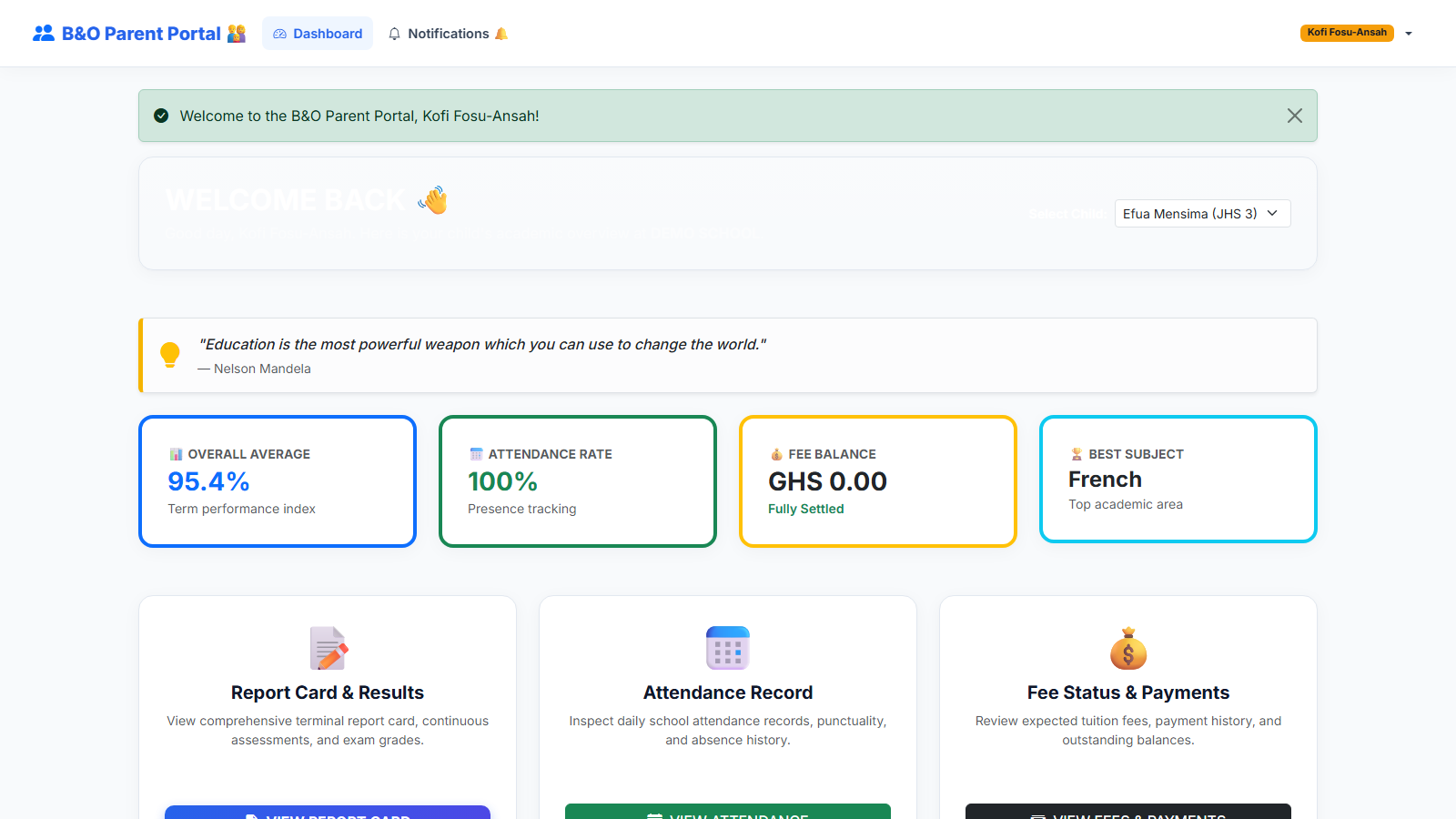
Task: Click the B&O Parent Portal brand link
Action: [x=139, y=34]
